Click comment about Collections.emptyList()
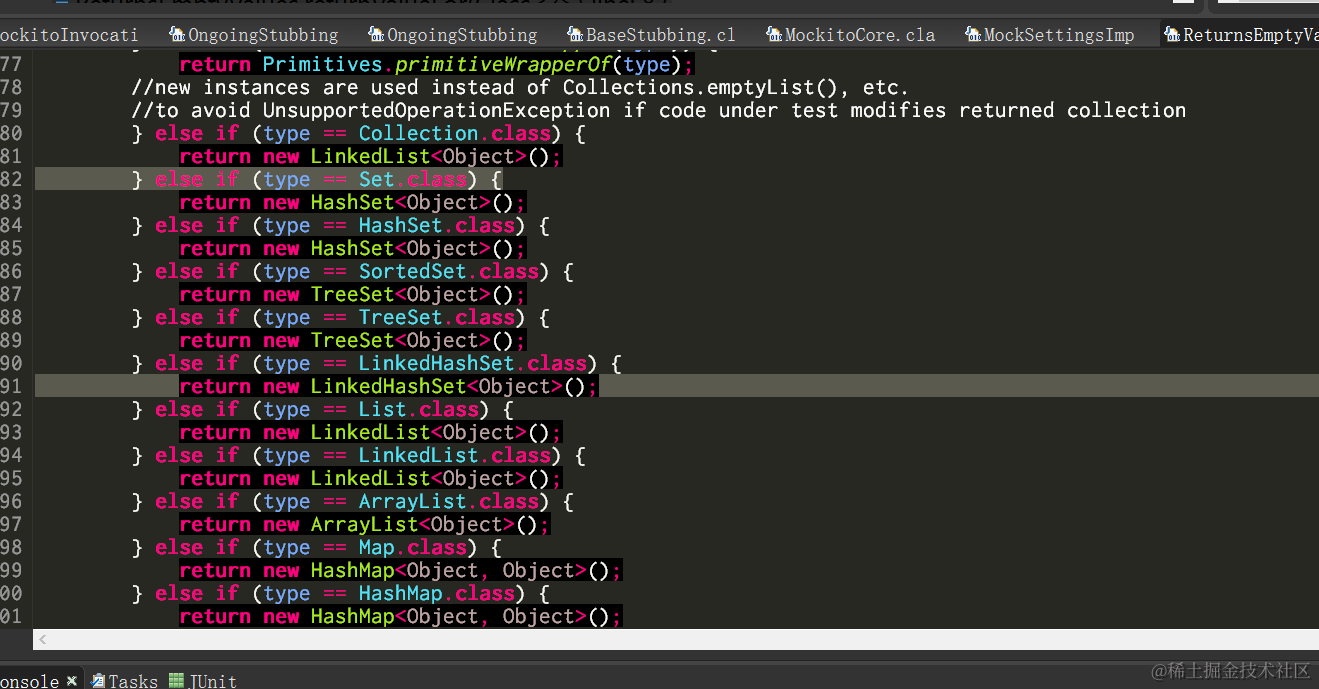 pos(520,87)
